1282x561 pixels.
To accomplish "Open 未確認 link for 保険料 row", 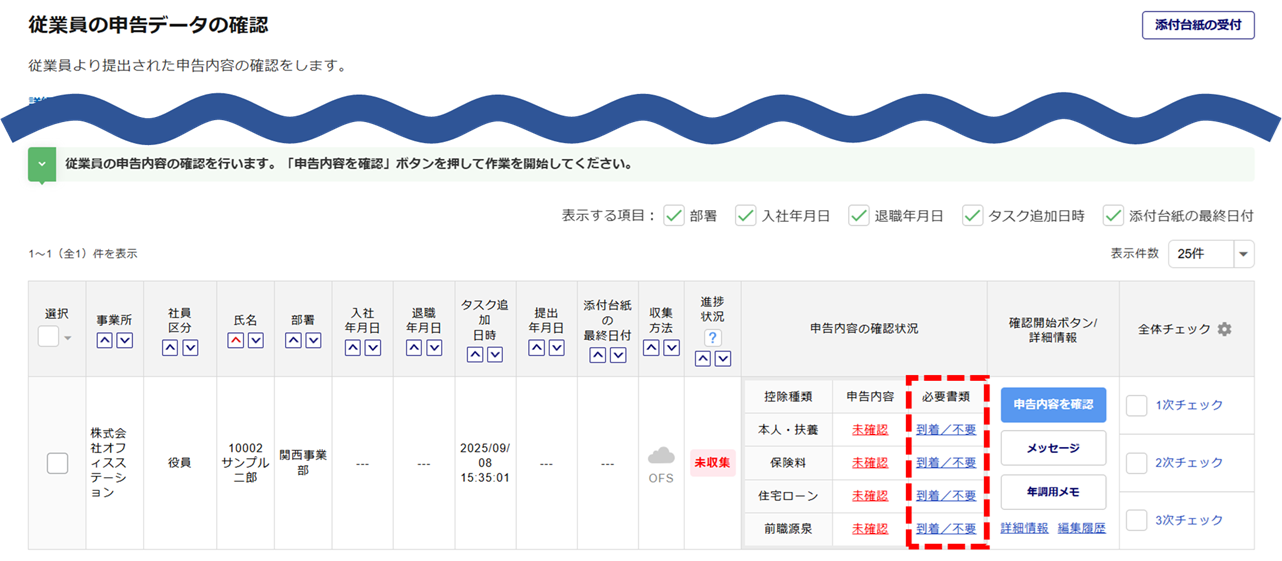I will pos(869,463).
